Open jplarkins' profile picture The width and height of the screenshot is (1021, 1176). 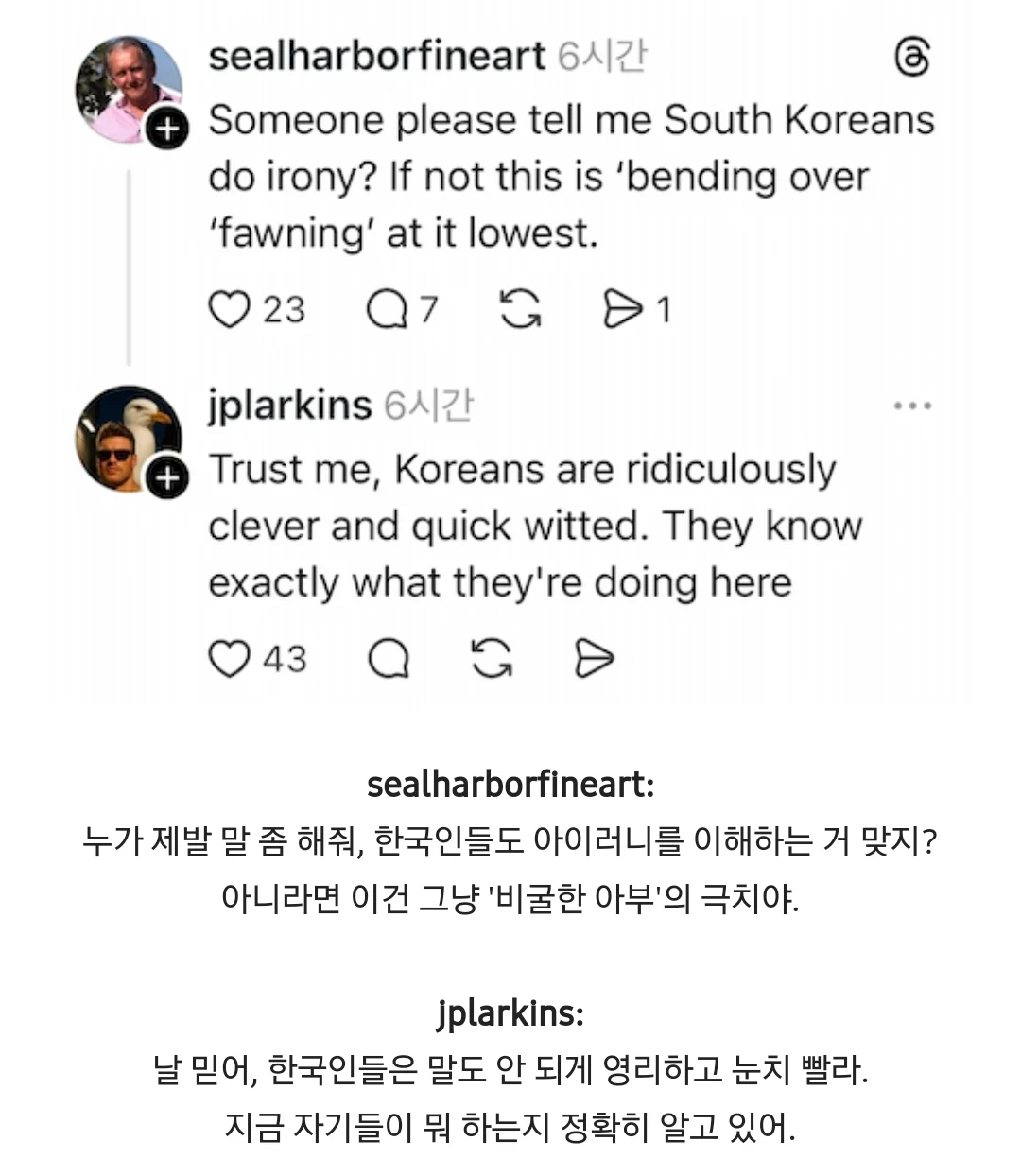pos(127,437)
